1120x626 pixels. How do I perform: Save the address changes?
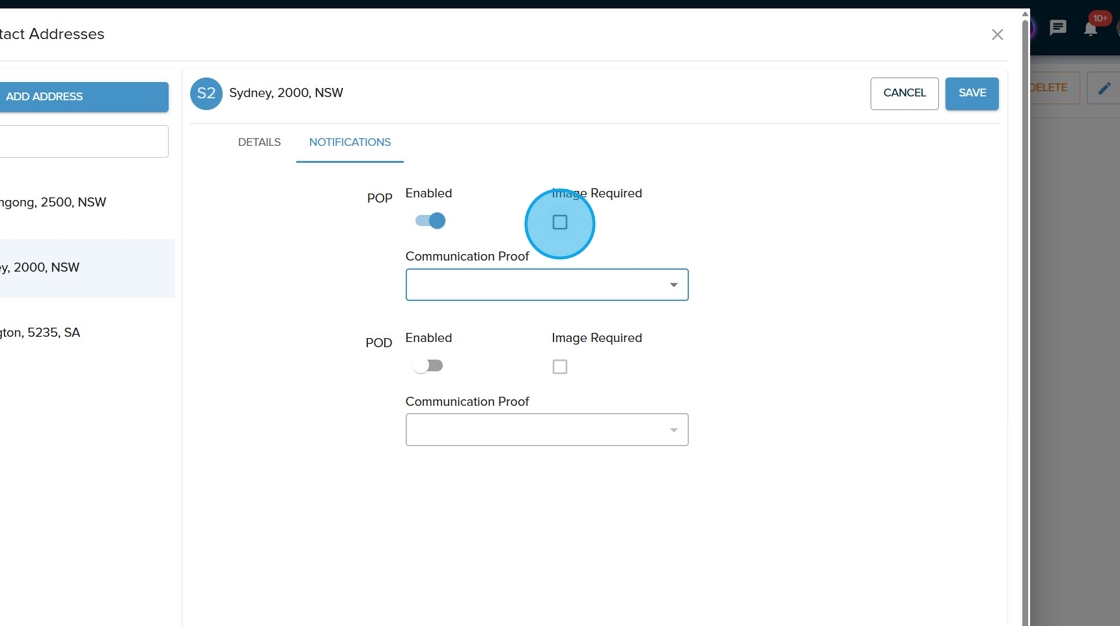click(x=972, y=93)
